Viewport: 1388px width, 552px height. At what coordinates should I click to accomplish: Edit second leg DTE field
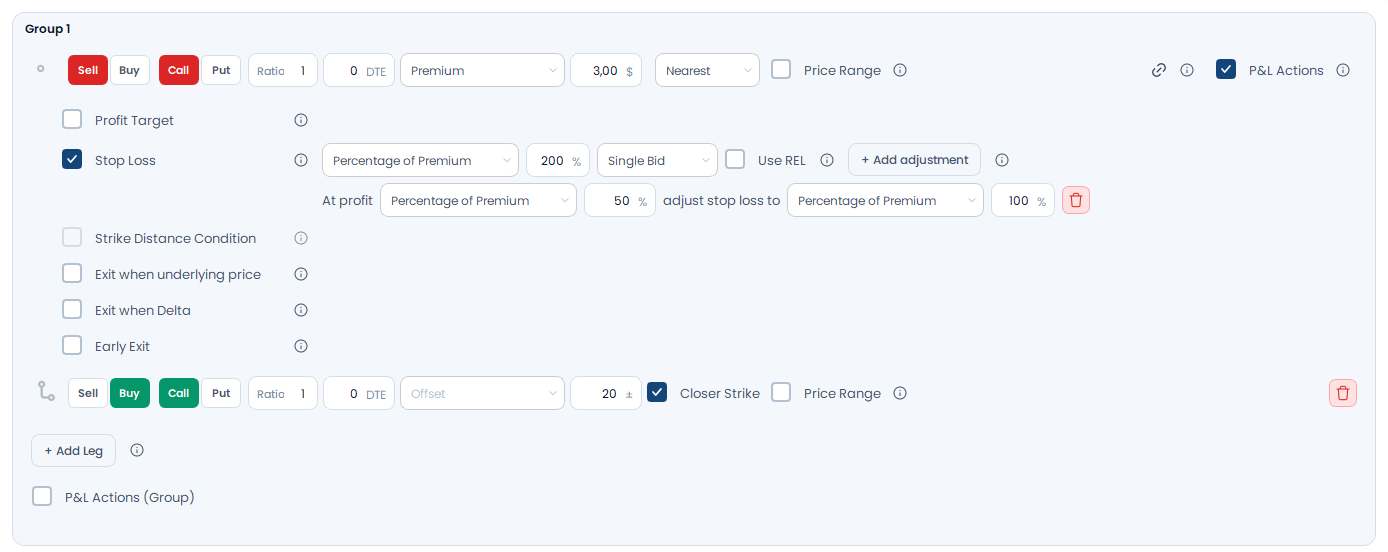pos(359,393)
